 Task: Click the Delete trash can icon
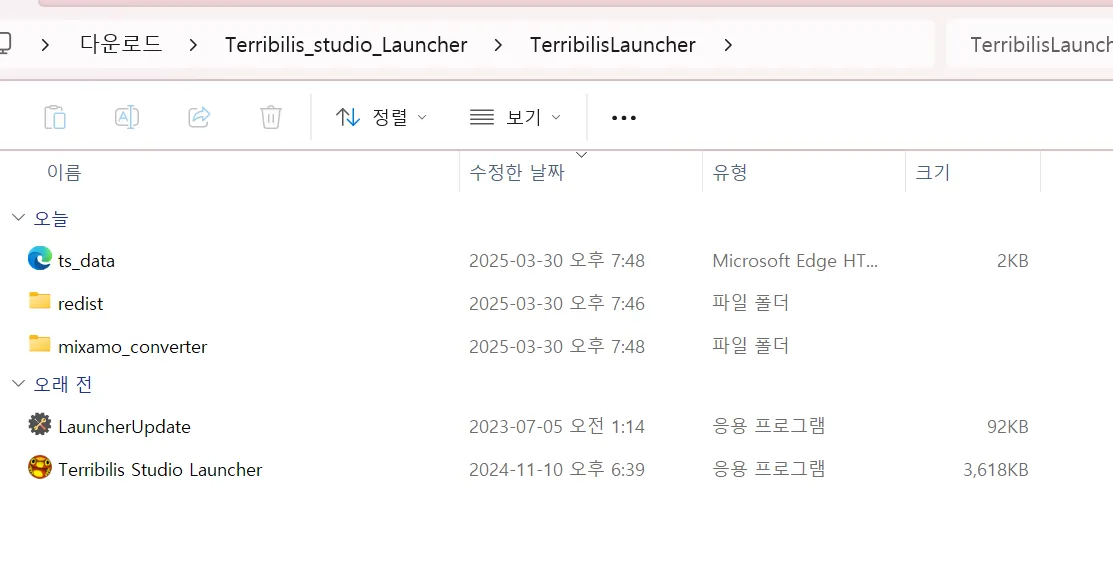tap(270, 117)
